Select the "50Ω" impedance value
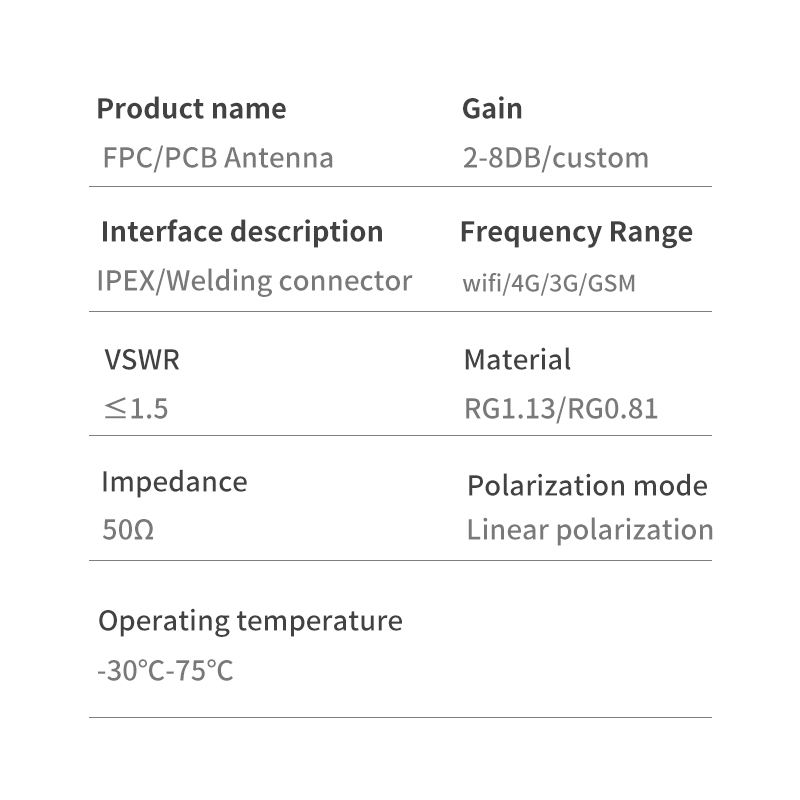The width and height of the screenshot is (800, 800). (128, 530)
